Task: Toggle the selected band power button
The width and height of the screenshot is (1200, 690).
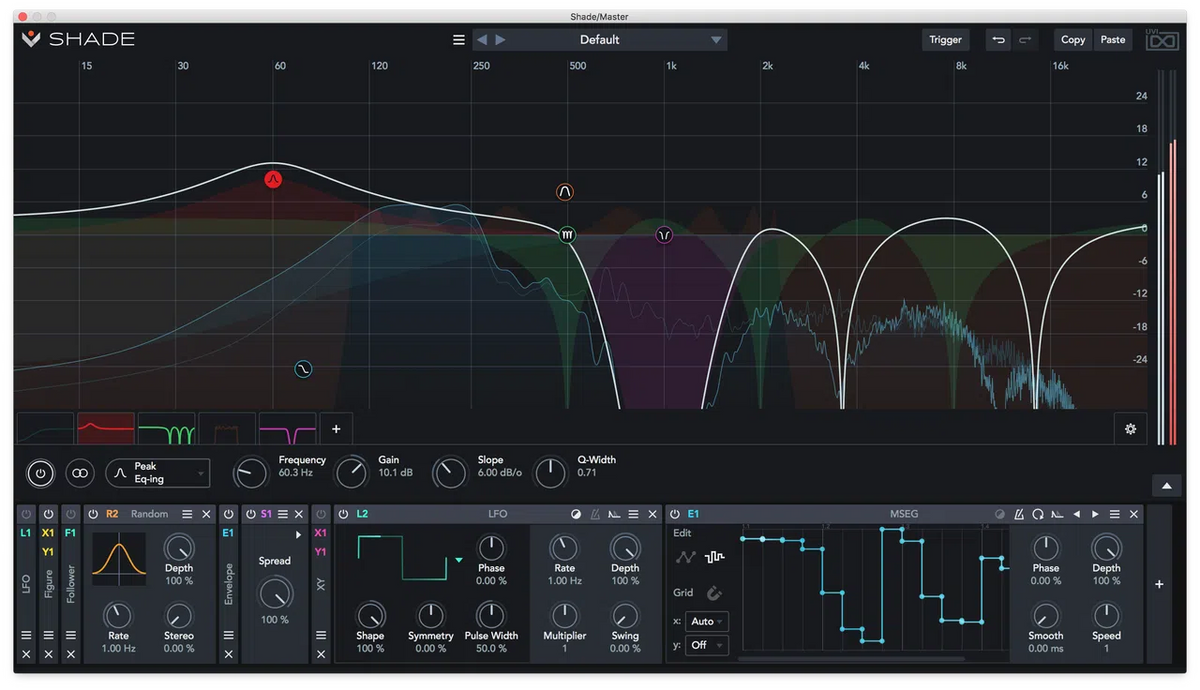Action: tap(40, 473)
